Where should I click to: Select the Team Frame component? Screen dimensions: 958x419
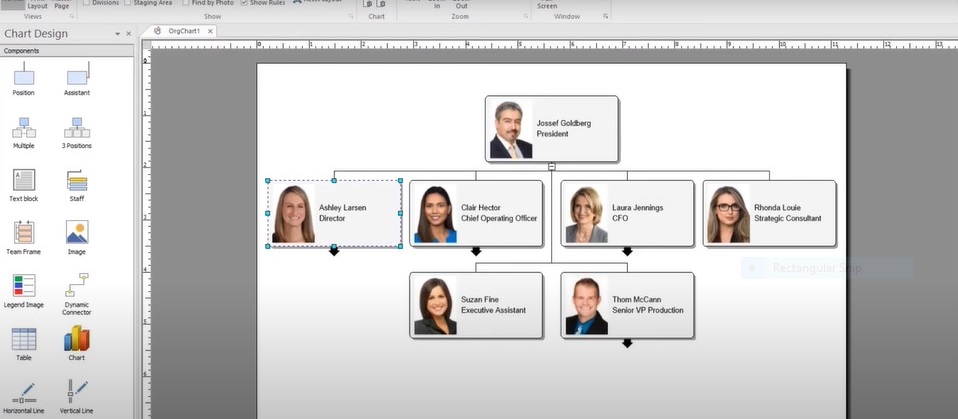pyautogui.click(x=23, y=235)
